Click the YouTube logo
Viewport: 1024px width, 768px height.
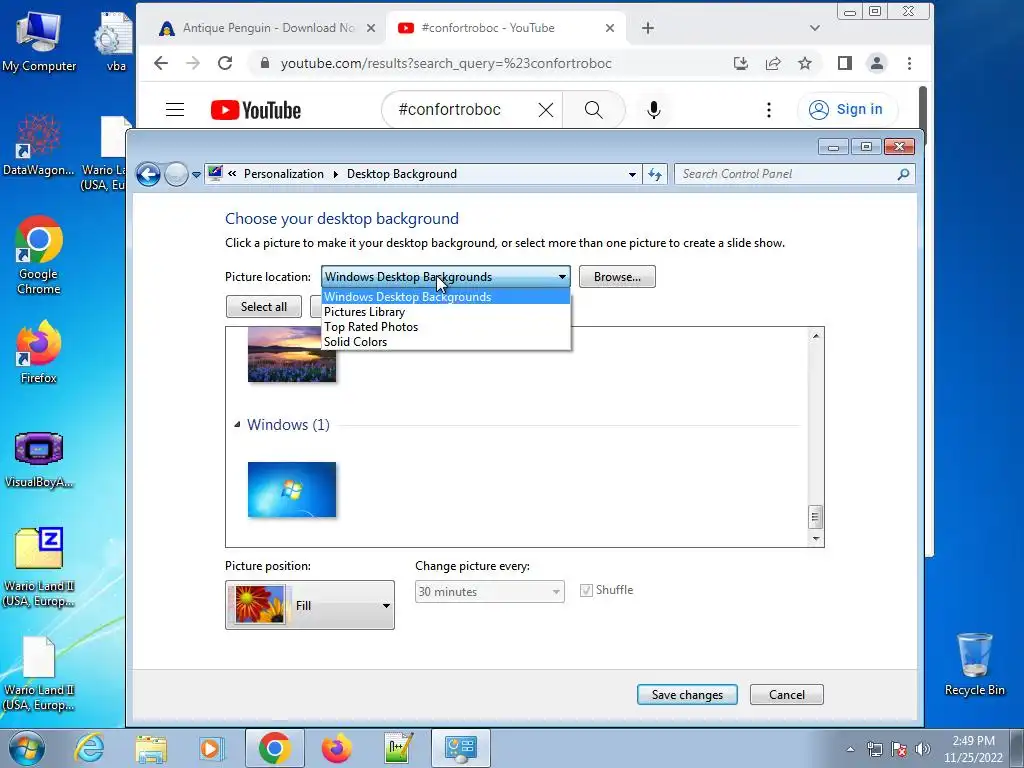click(256, 110)
